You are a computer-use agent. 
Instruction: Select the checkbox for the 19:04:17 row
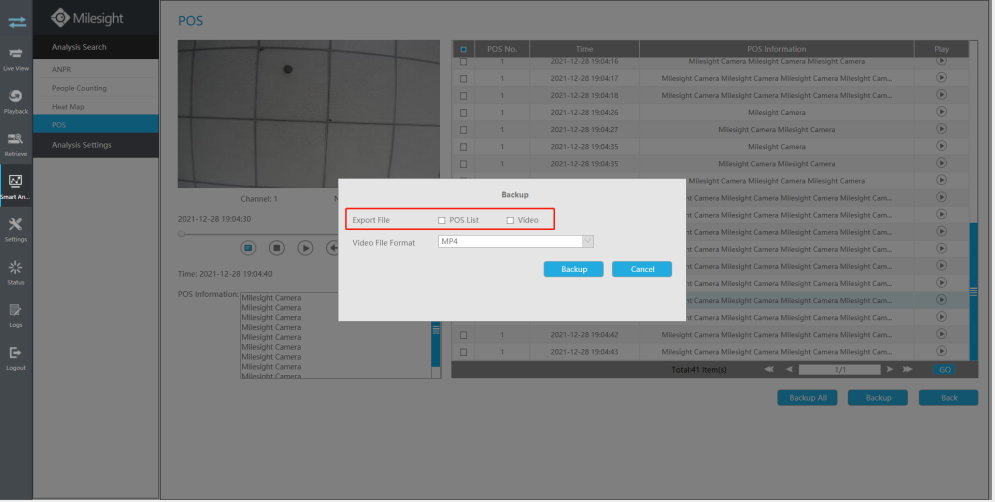(463, 79)
